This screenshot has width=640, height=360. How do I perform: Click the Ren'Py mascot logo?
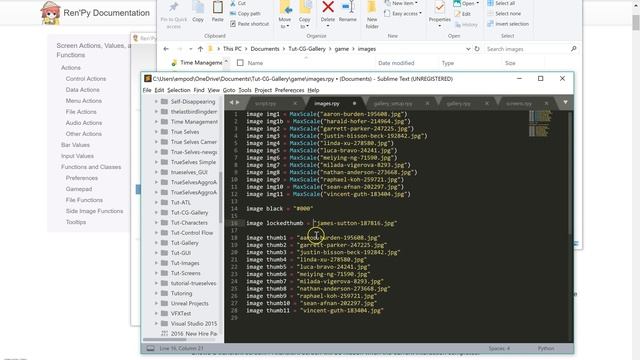50,13
